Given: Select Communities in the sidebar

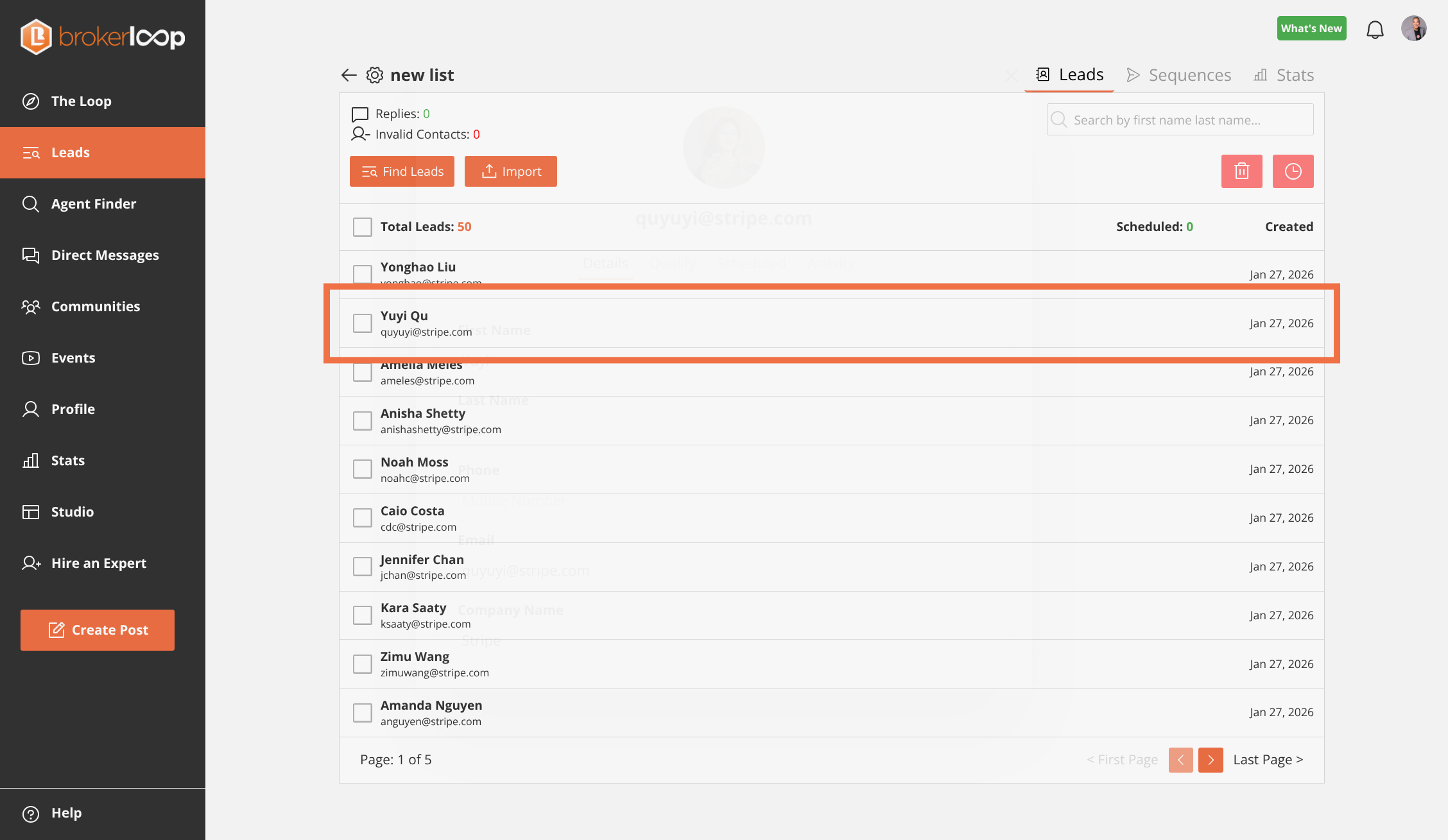Looking at the screenshot, I should tap(96, 306).
